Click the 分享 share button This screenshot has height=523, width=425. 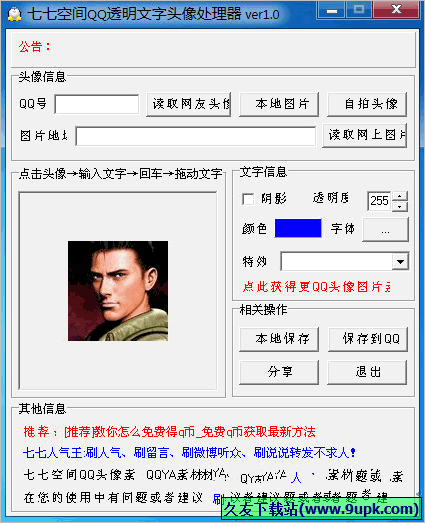click(279, 372)
